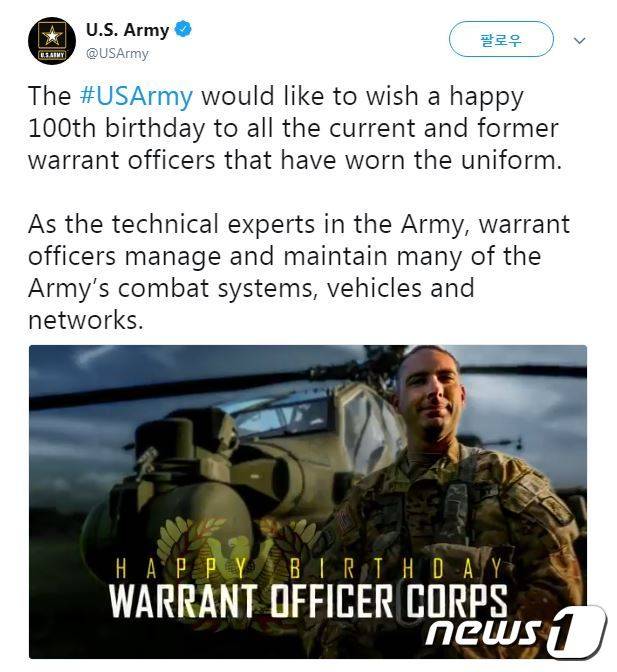Click the 'technical experts' tweet paragraph
Screen dimensions: 617x672
pyautogui.click(x=299, y=272)
